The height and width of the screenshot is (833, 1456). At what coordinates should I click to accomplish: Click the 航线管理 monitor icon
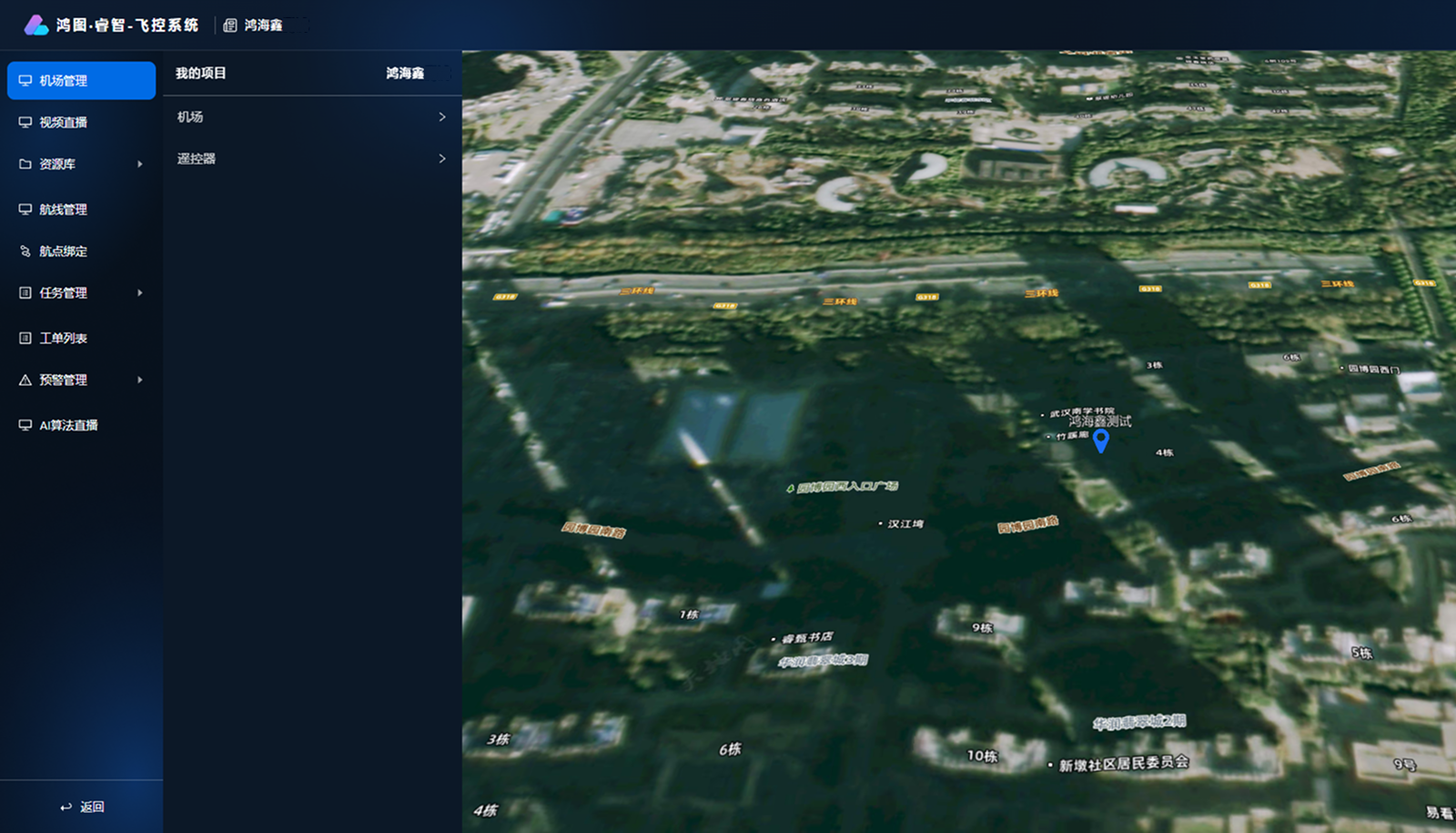click(25, 209)
